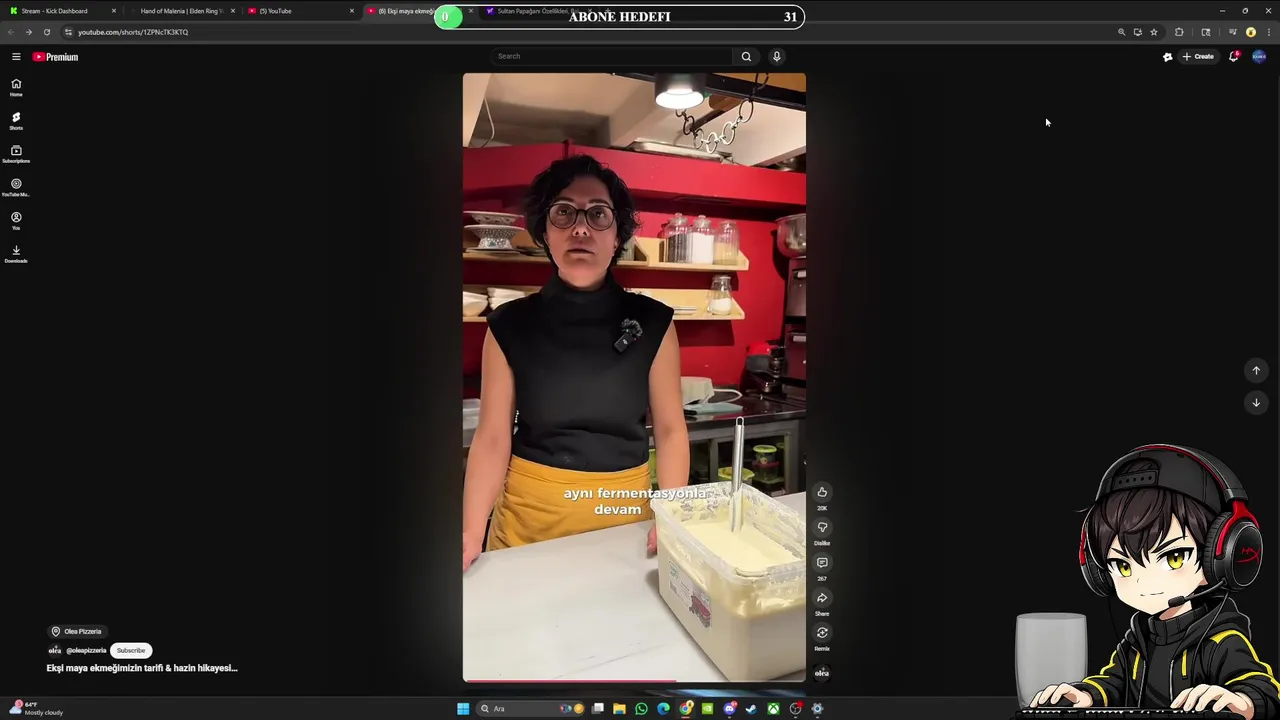Start voice search with microphone icon
Viewport: 1280px width, 720px height.
tap(776, 57)
